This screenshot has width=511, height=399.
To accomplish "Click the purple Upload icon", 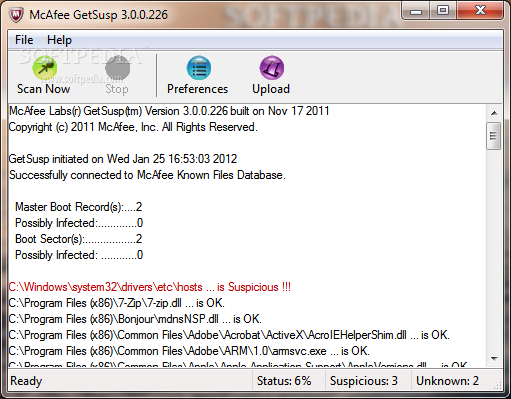I will coord(272,68).
